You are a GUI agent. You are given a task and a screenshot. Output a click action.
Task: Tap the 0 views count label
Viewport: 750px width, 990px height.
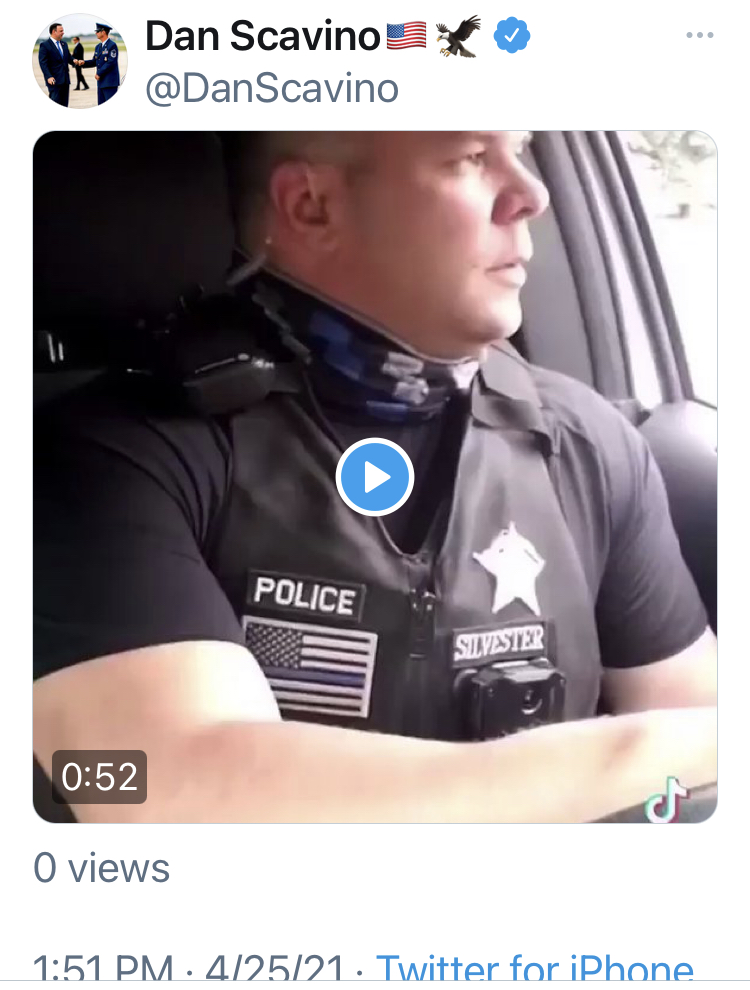point(102,868)
